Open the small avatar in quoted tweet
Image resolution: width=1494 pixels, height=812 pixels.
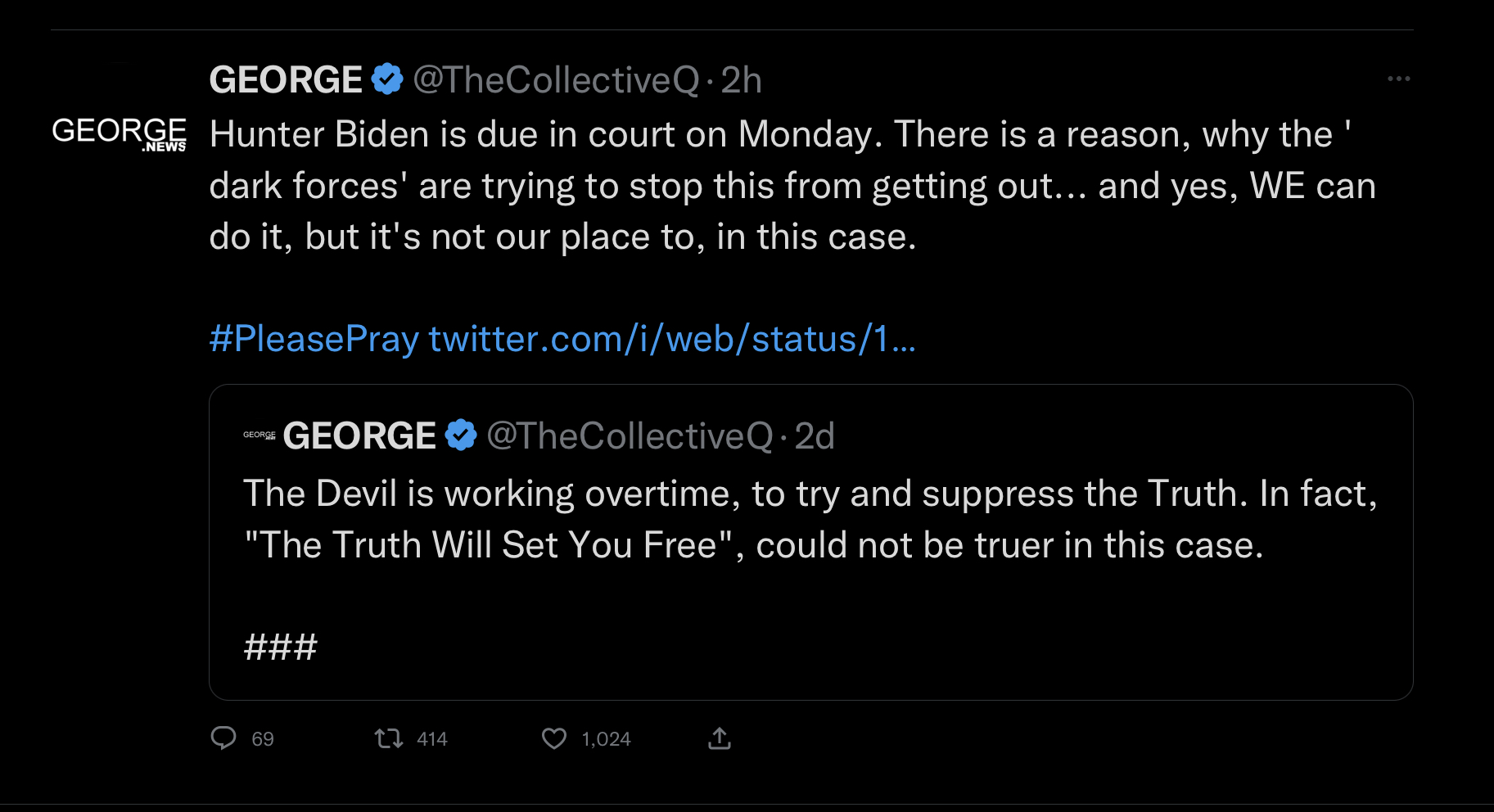(x=260, y=435)
